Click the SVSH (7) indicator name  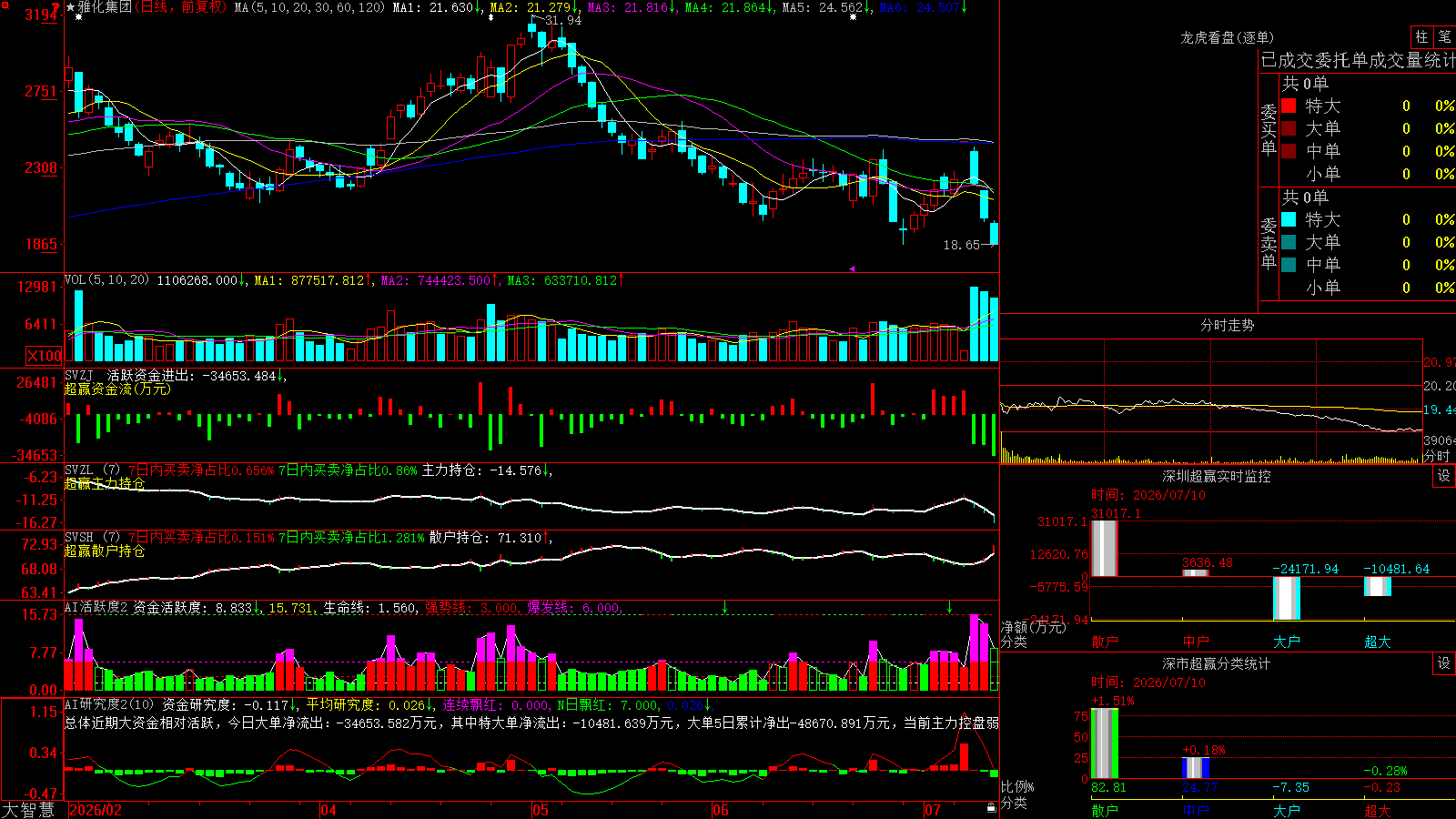[92, 538]
